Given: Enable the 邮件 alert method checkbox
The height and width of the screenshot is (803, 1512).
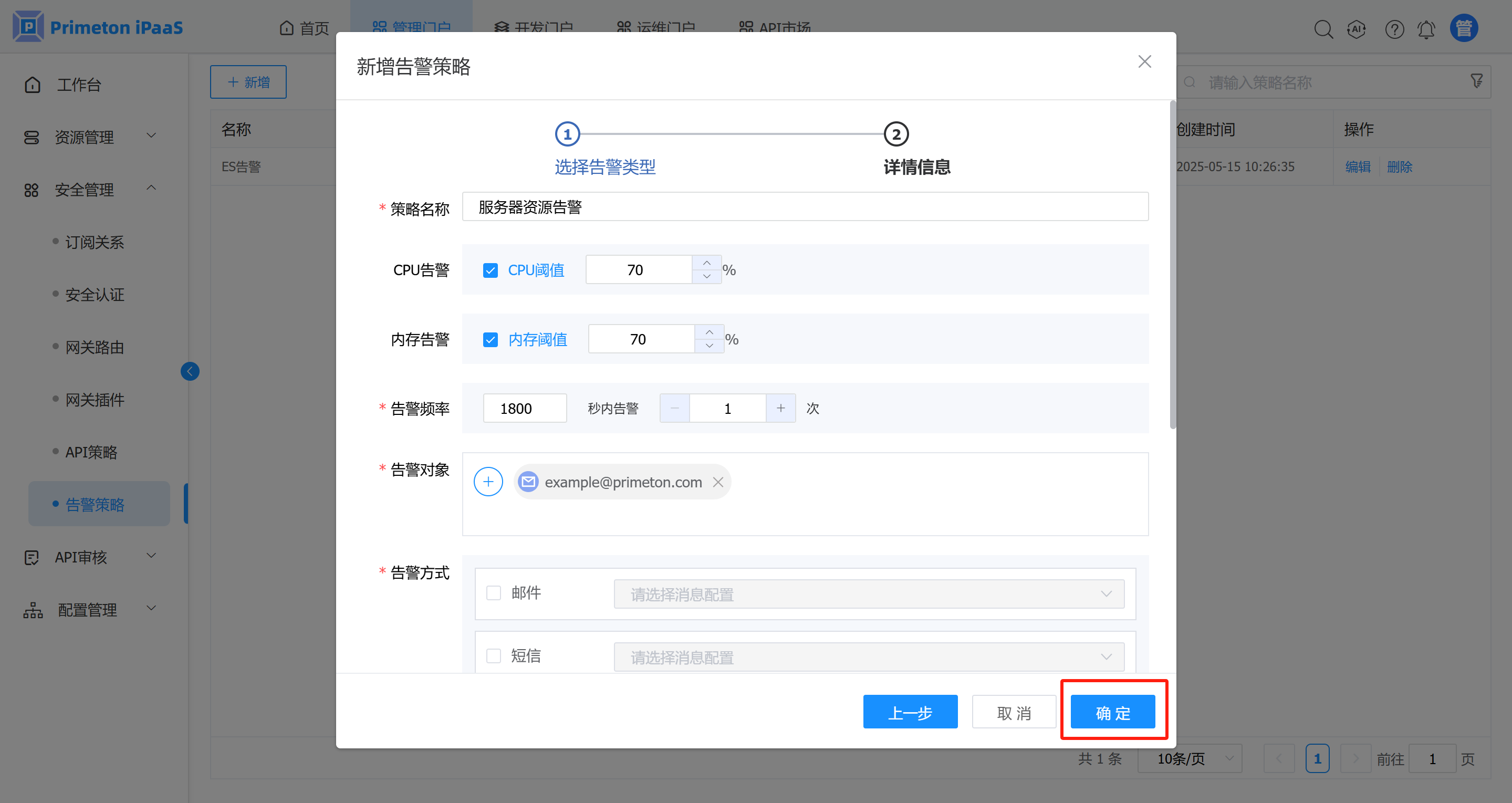Looking at the screenshot, I should point(494,593).
